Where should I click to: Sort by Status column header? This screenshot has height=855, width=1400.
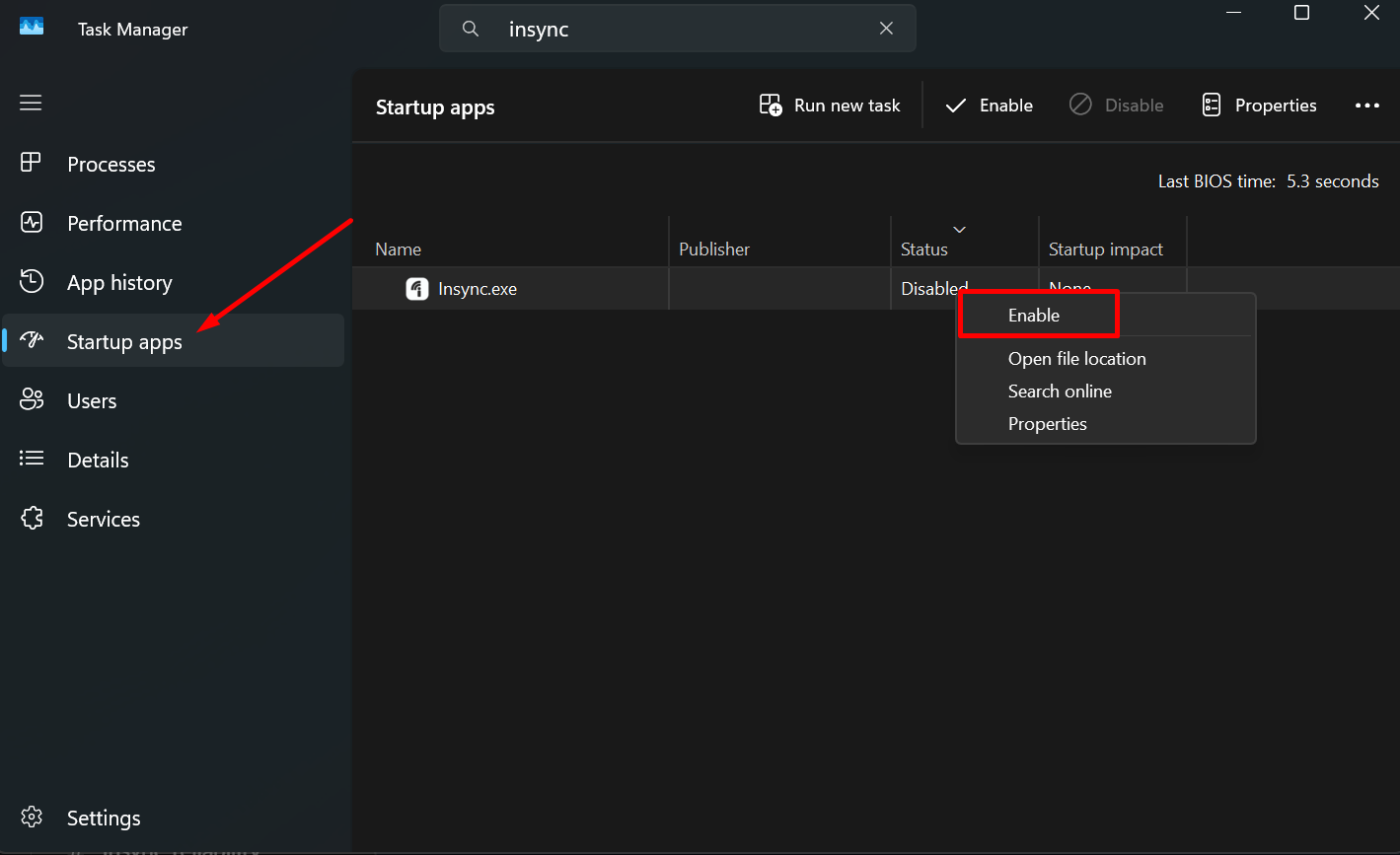click(924, 249)
